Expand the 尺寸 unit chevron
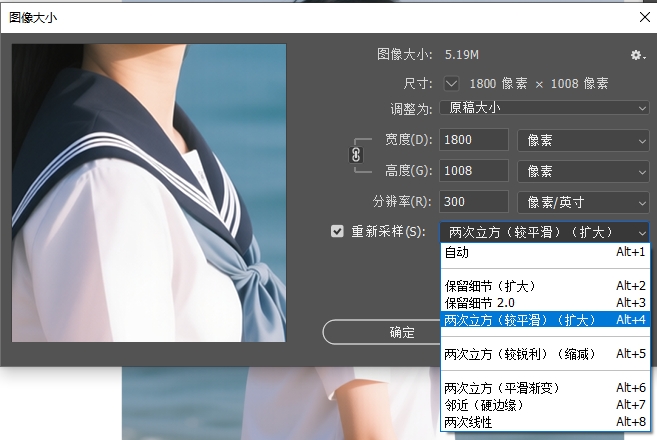 point(451,83)
